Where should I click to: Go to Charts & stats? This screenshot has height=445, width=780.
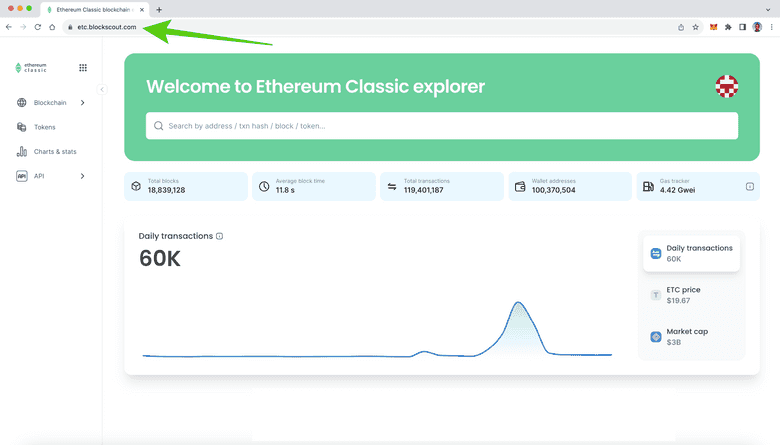[54, 152]
